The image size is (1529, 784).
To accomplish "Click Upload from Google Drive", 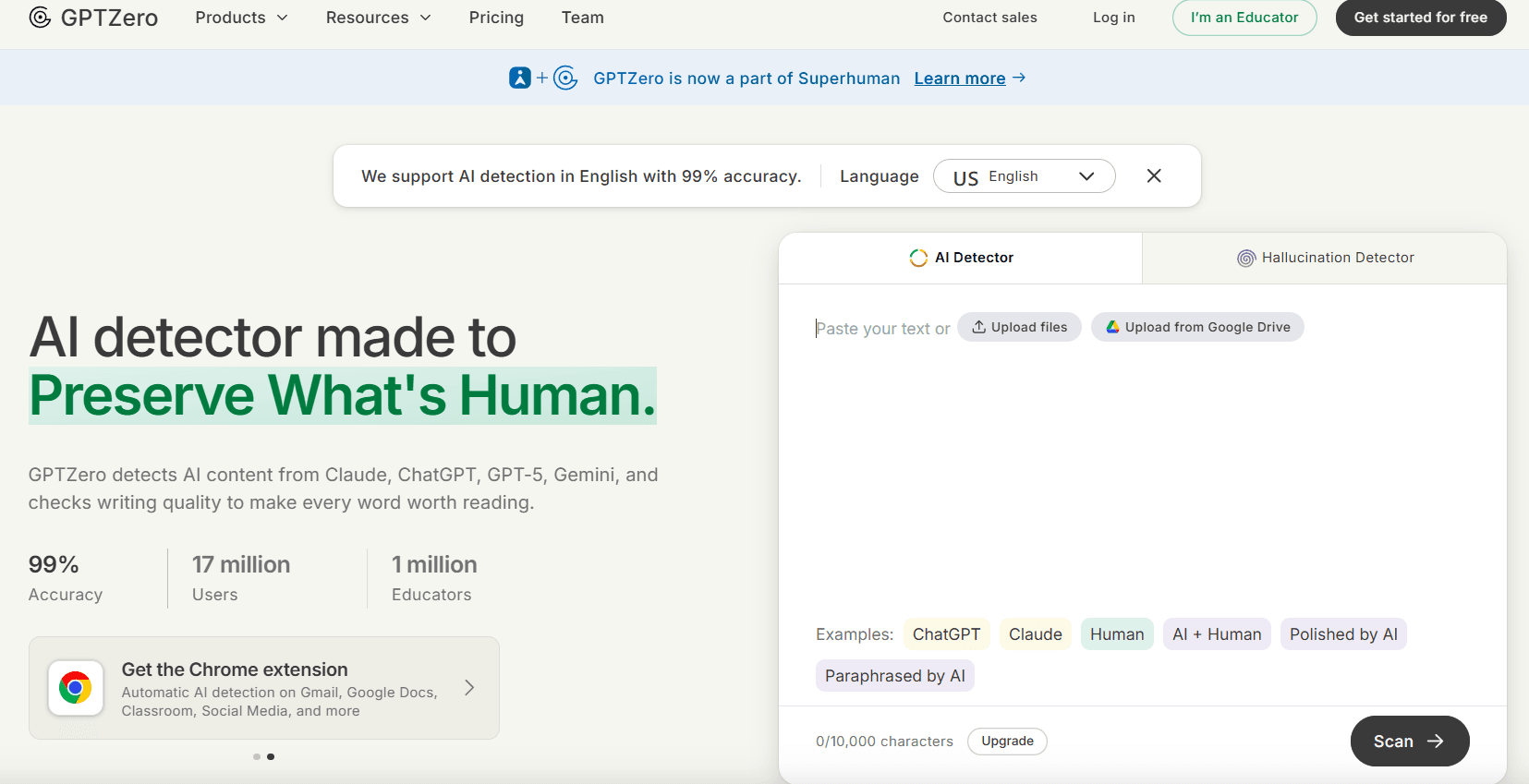I will [1197, 327].
